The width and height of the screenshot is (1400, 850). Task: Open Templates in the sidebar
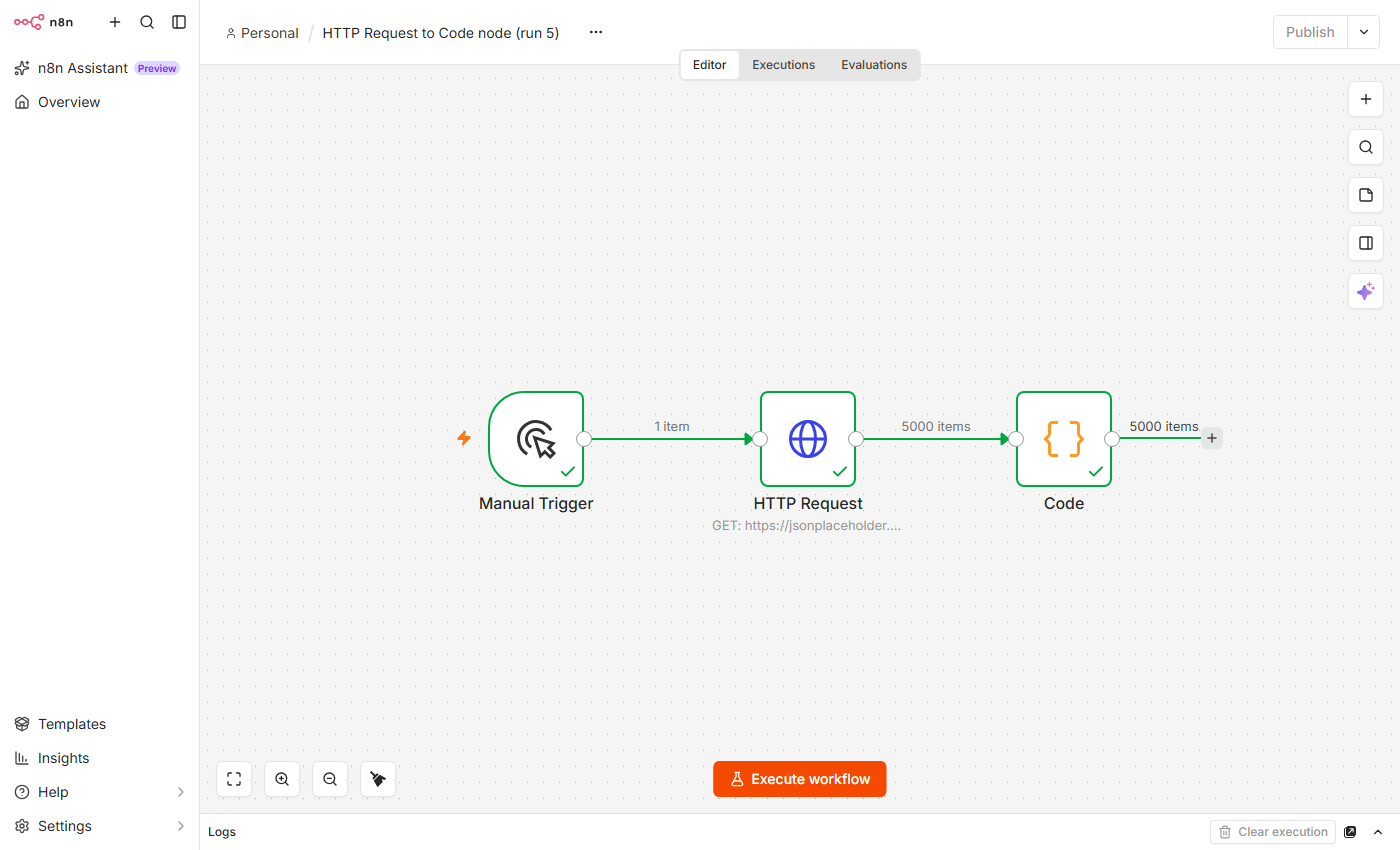100,724
